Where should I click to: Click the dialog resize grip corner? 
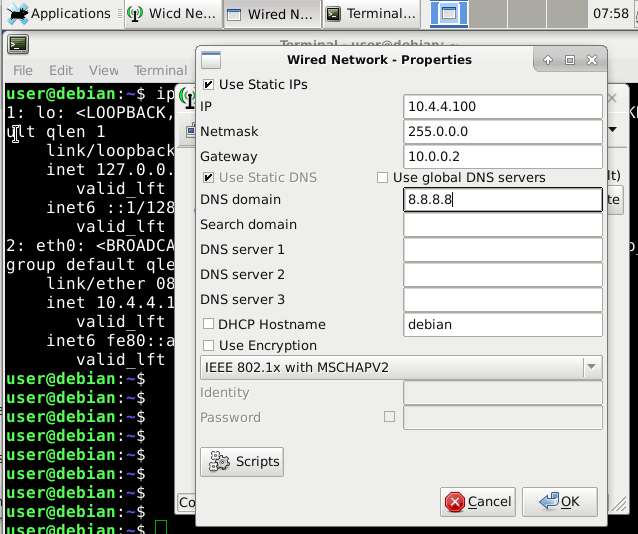pos(619,505)
